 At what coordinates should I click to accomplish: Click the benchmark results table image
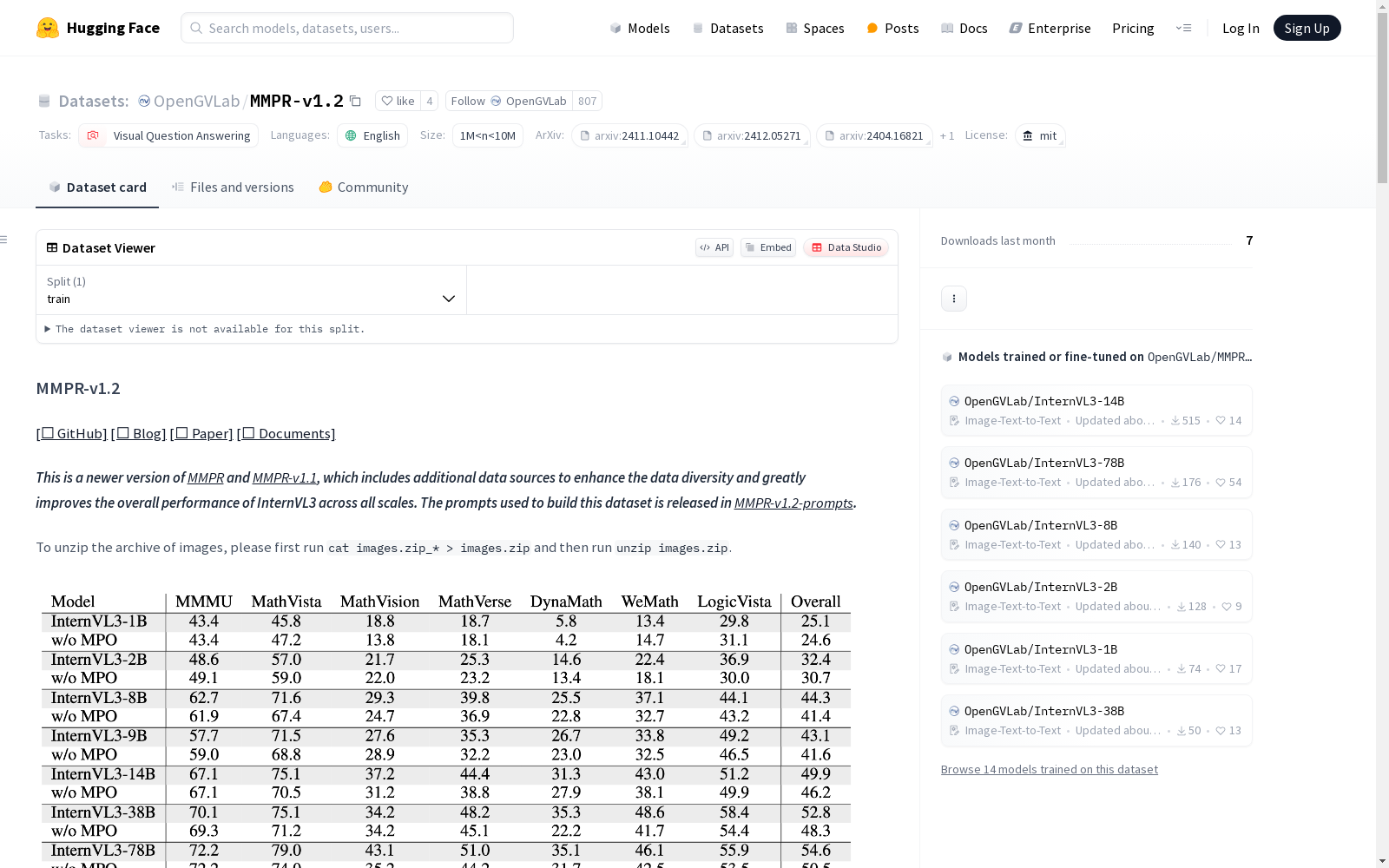click(x=446, y=730)
